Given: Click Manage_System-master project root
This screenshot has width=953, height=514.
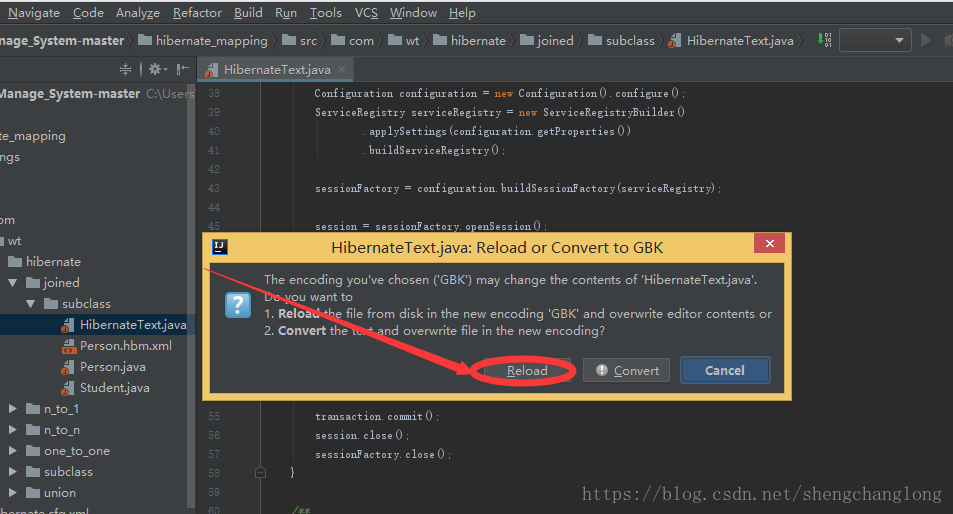Looking at the screenshot, I should tap(70, 94).
